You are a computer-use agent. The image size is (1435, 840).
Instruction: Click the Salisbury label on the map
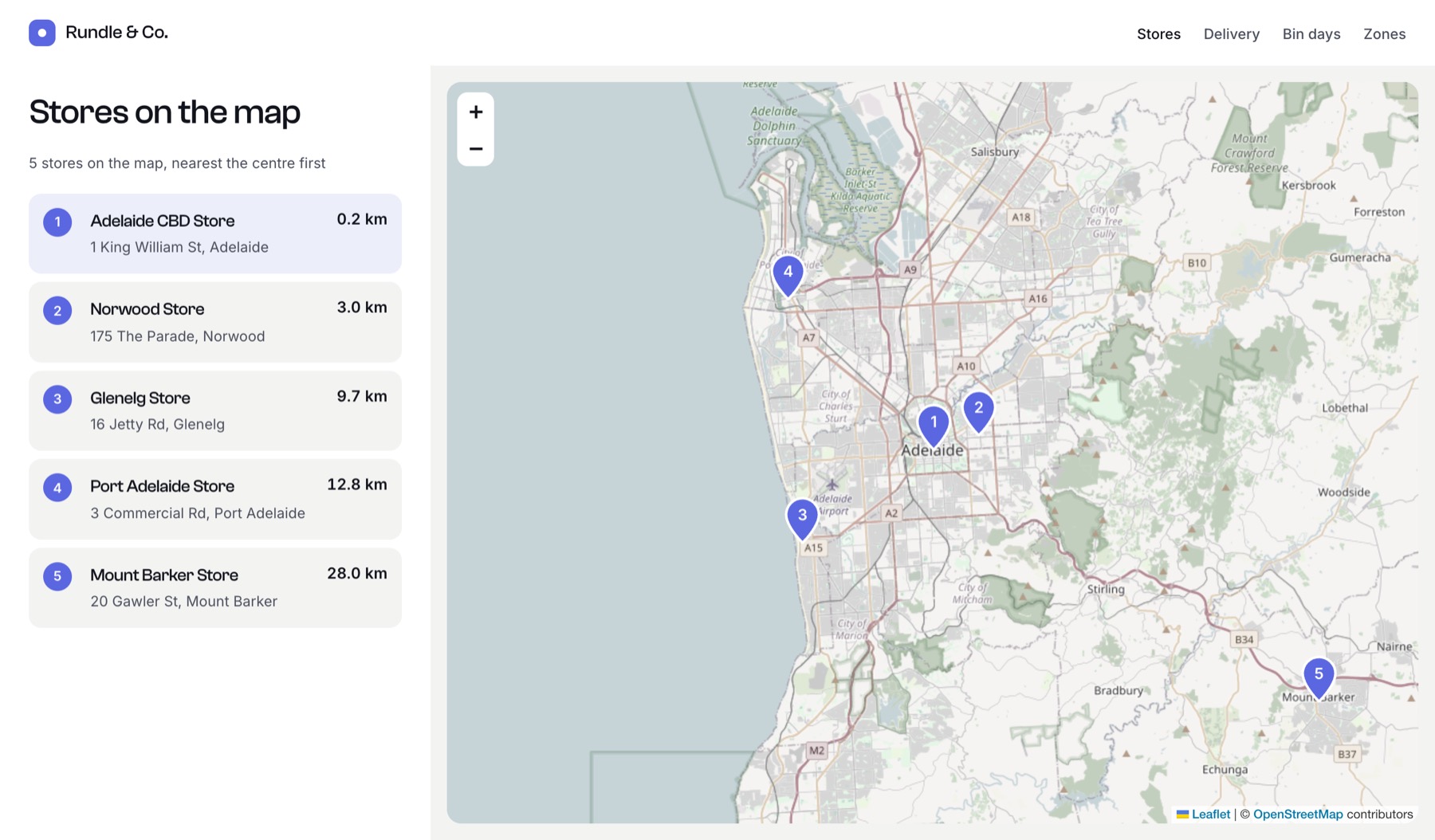tap(994, 151)
